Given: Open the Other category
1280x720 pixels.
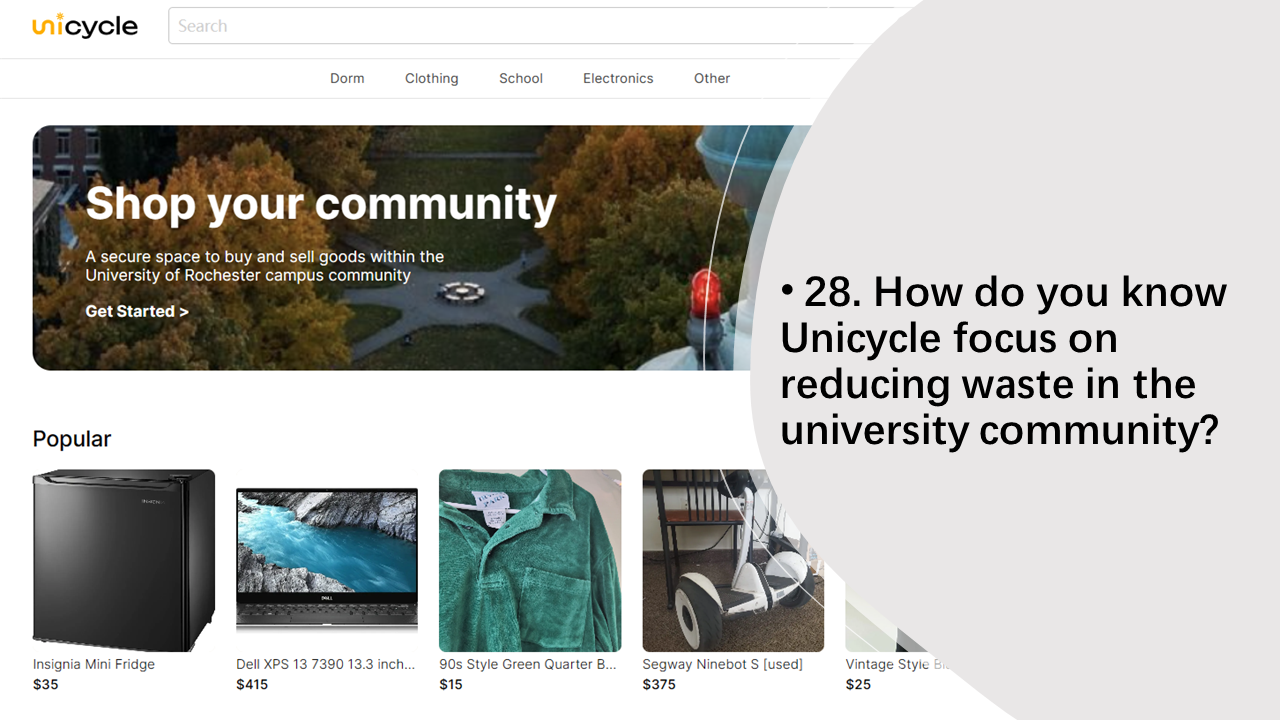Looking at the screenshot, I should 712,78.
